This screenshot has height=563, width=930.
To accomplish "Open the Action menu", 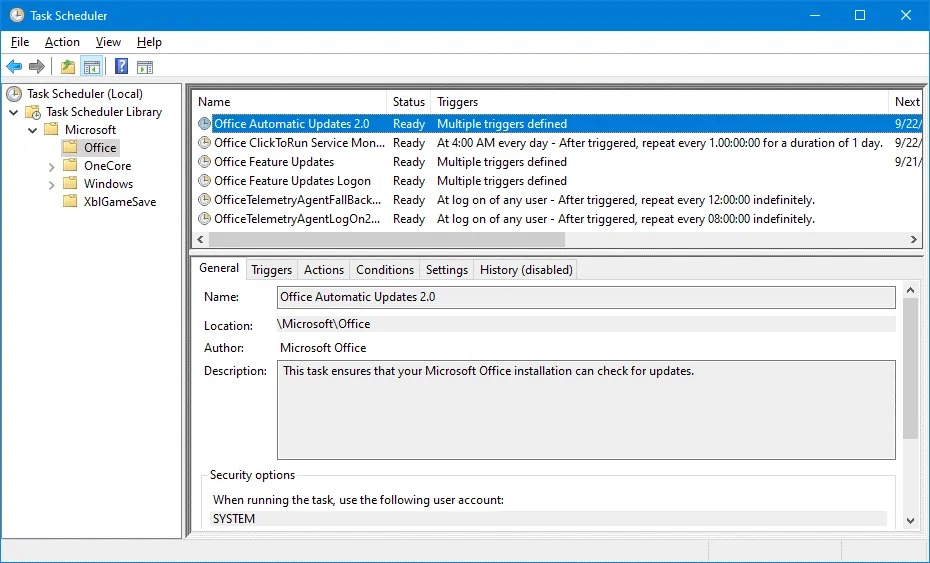I will (x=62, y=42).
